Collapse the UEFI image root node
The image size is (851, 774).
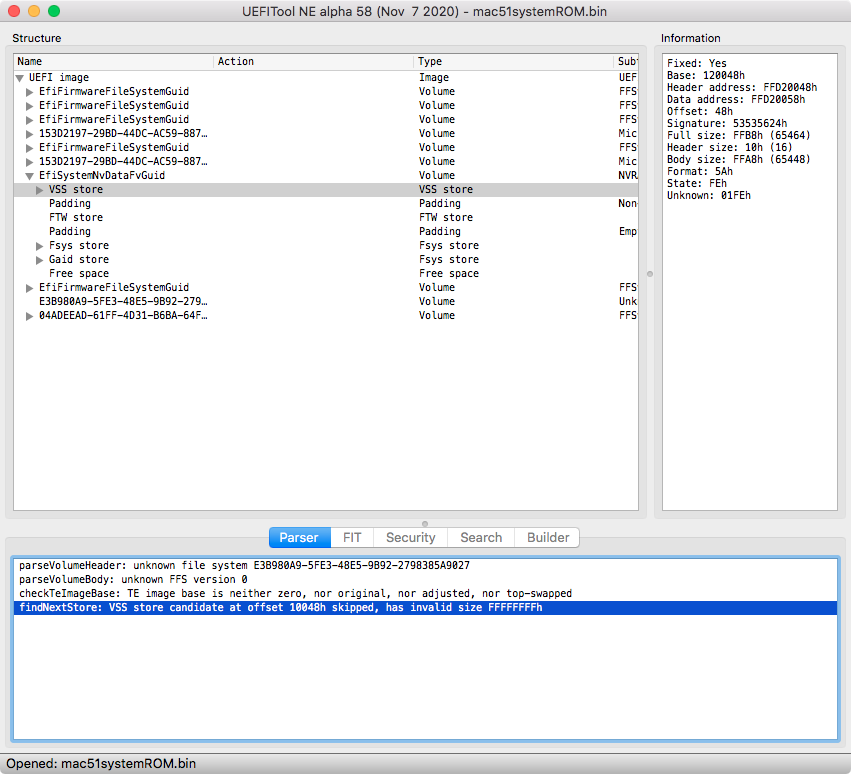coord(20,78)
